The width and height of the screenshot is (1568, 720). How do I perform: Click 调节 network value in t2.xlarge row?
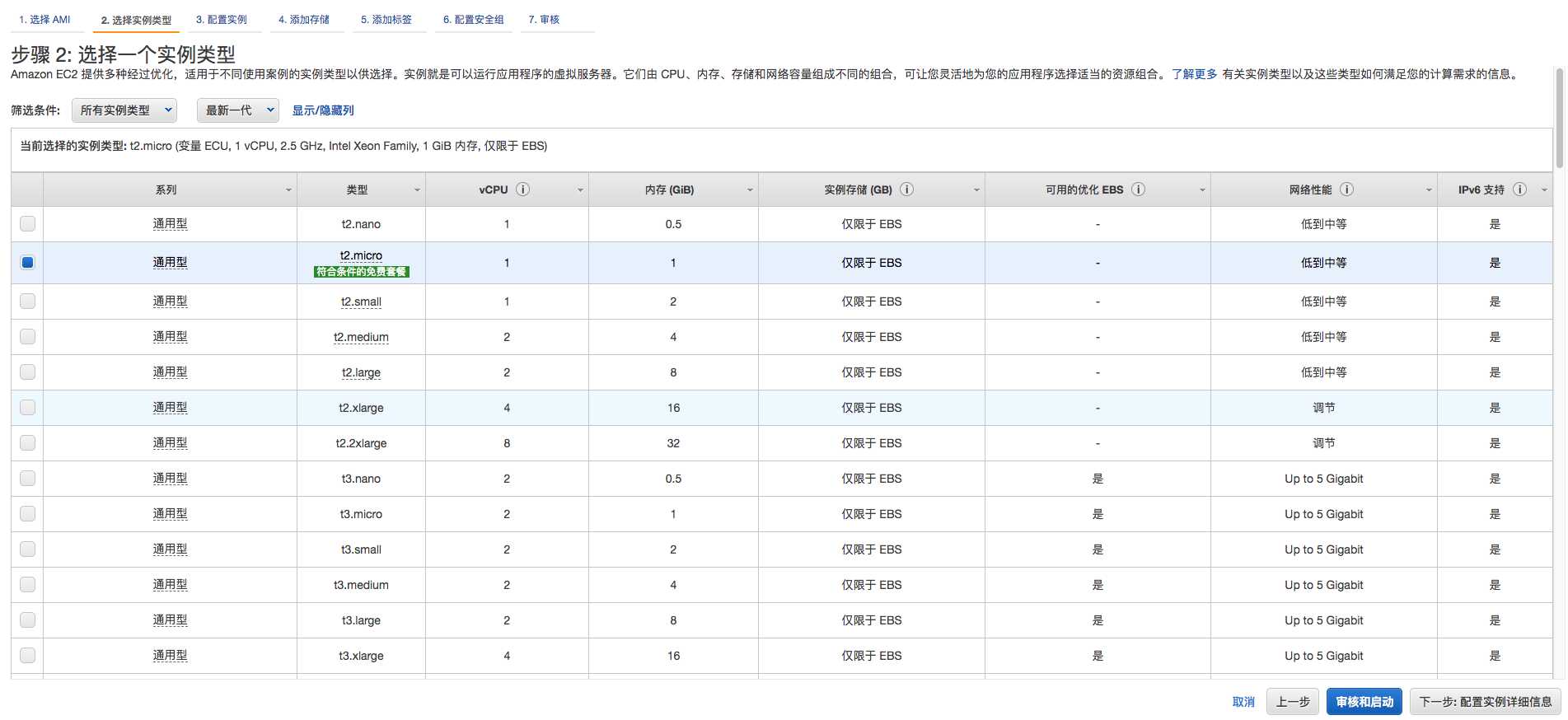tap(1323, 408)
